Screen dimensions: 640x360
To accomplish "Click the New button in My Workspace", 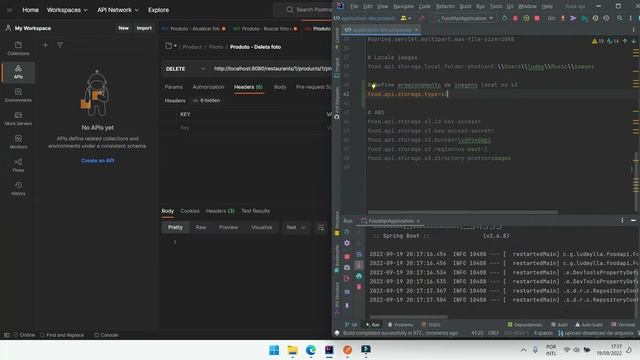I will 124,28.
